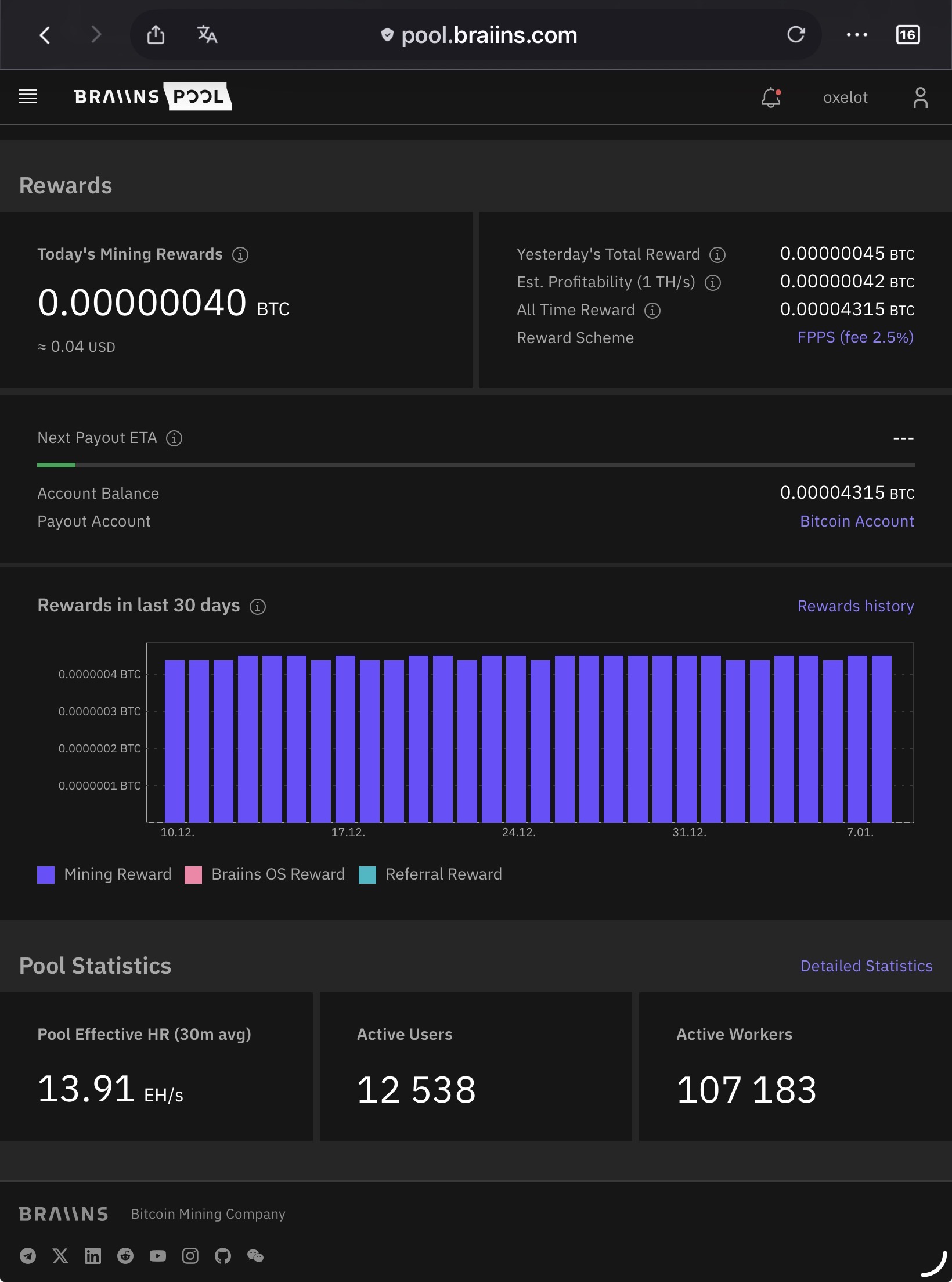Toggle Mining Reward legend series
The image size is (952, 1282).
[x=104, y=874]
